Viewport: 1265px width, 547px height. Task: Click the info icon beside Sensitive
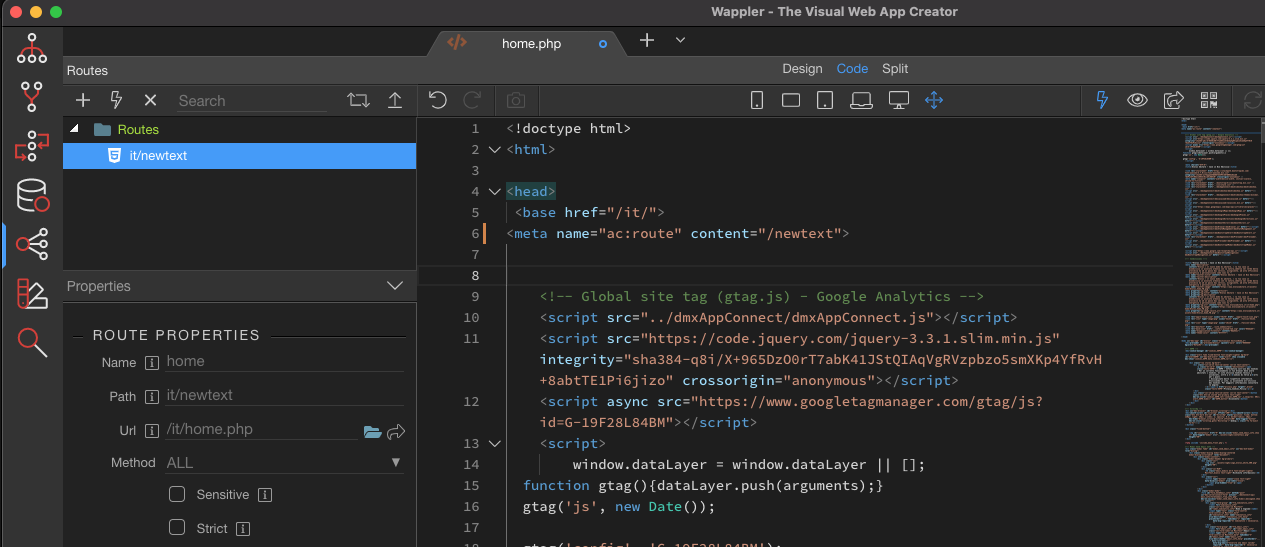tap(265, 495)
